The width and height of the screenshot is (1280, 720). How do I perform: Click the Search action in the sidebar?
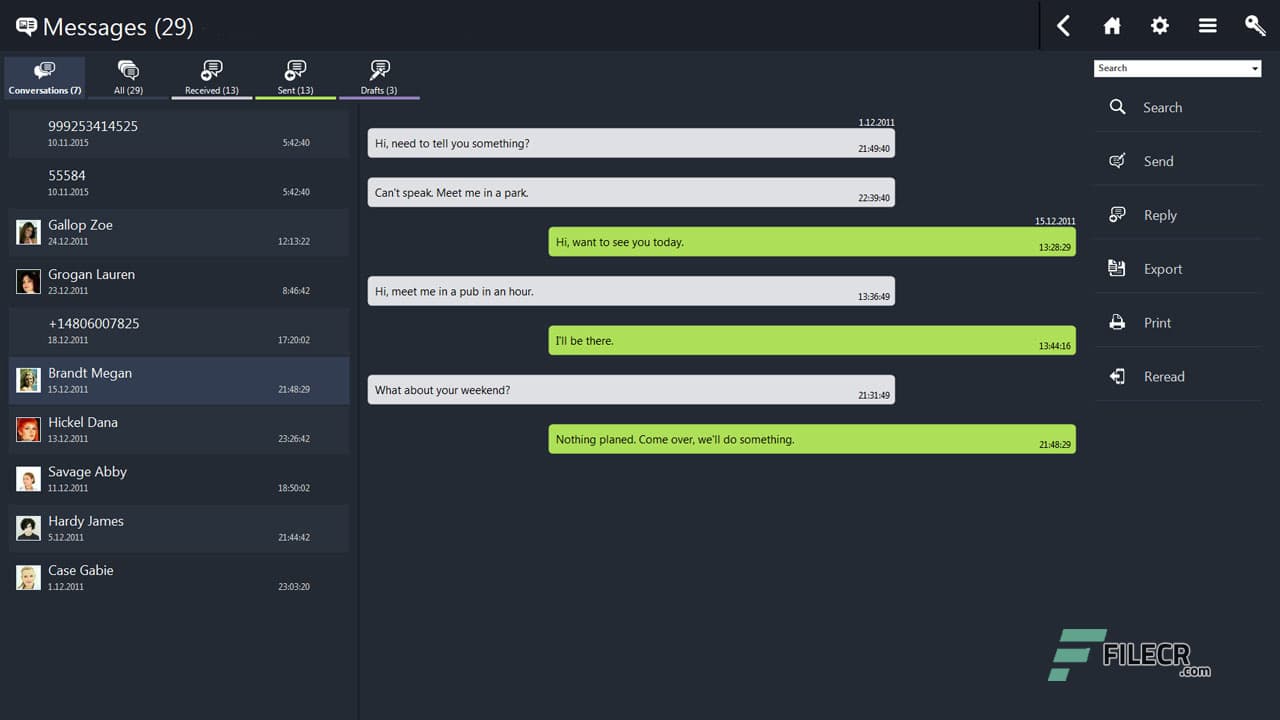tap(1162, 107)
